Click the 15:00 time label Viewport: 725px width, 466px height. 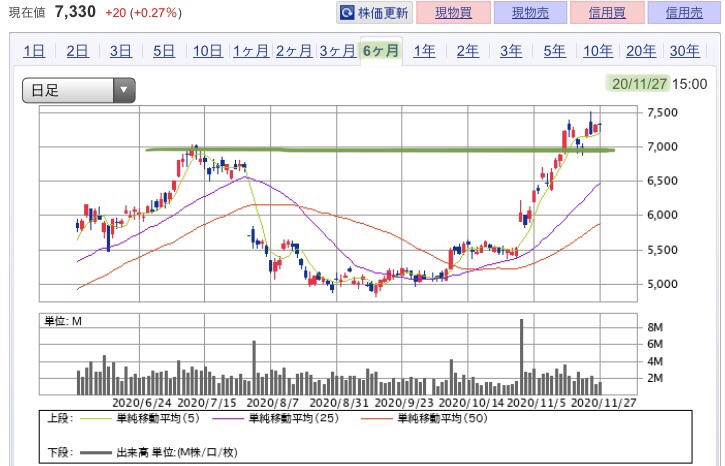[x=690, y=84]
